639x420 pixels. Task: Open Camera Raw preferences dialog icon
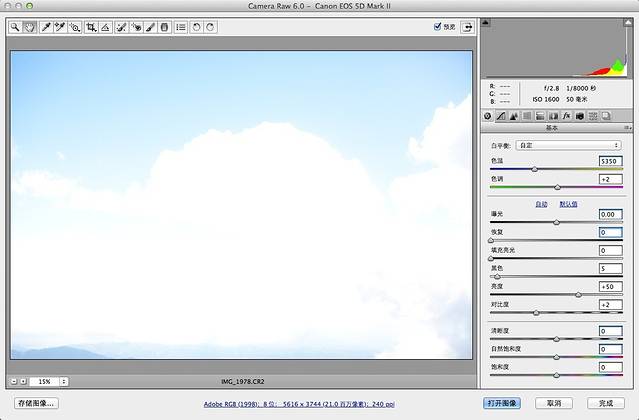pyautogui.click(x=181, y=28)
